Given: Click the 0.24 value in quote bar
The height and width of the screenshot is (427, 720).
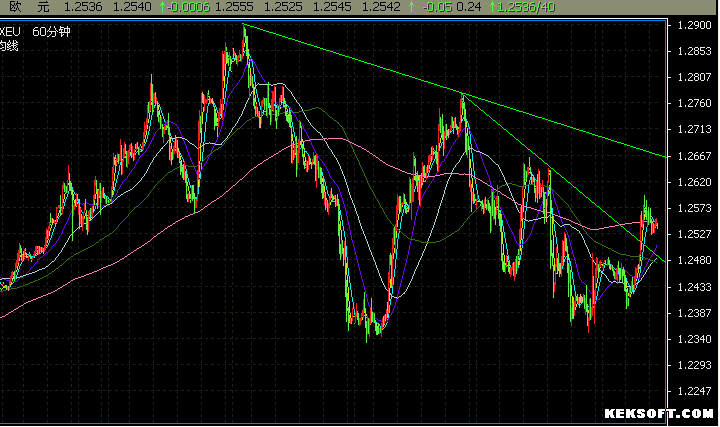Looking at the screenshot, I should [x=469, y=7].
